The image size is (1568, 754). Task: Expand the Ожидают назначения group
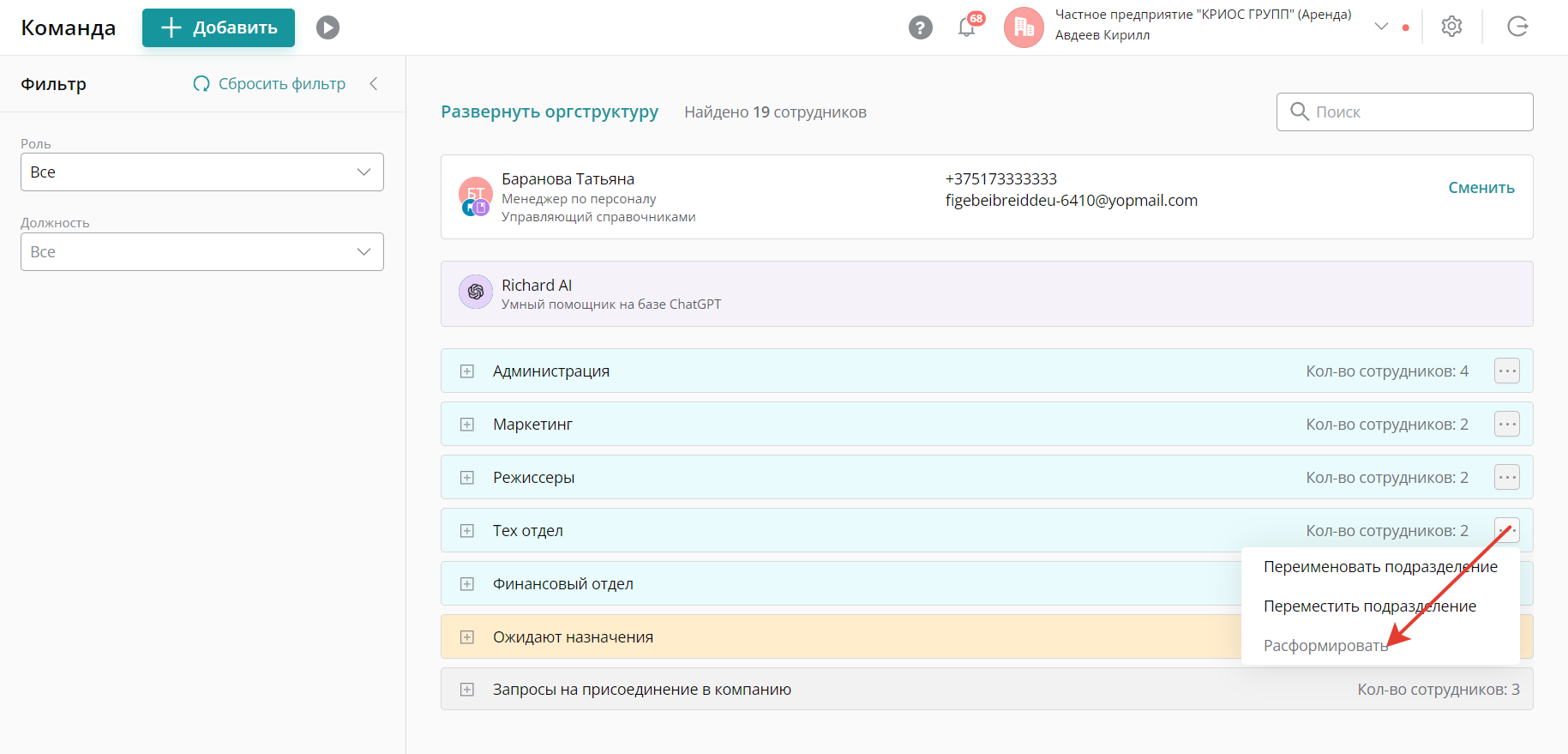[x=467, y=637]
